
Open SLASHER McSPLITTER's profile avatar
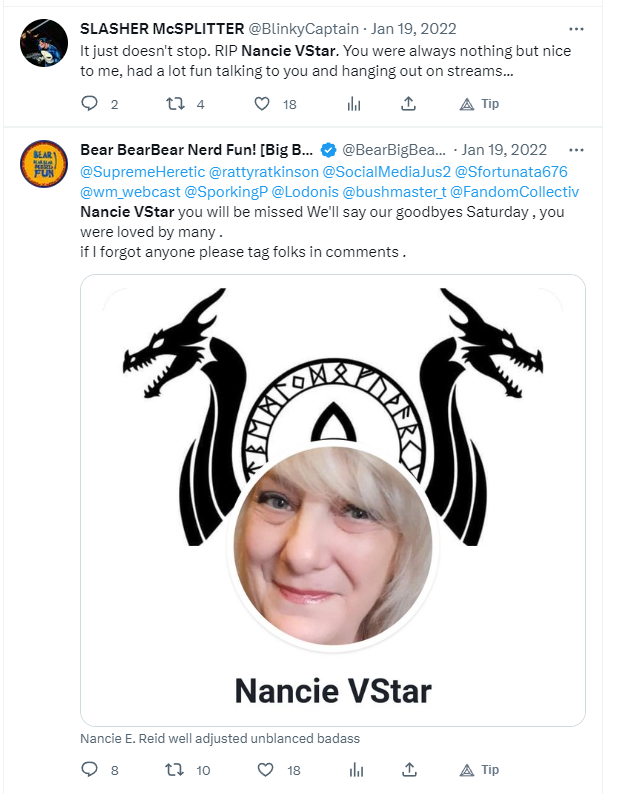[44, 43]
